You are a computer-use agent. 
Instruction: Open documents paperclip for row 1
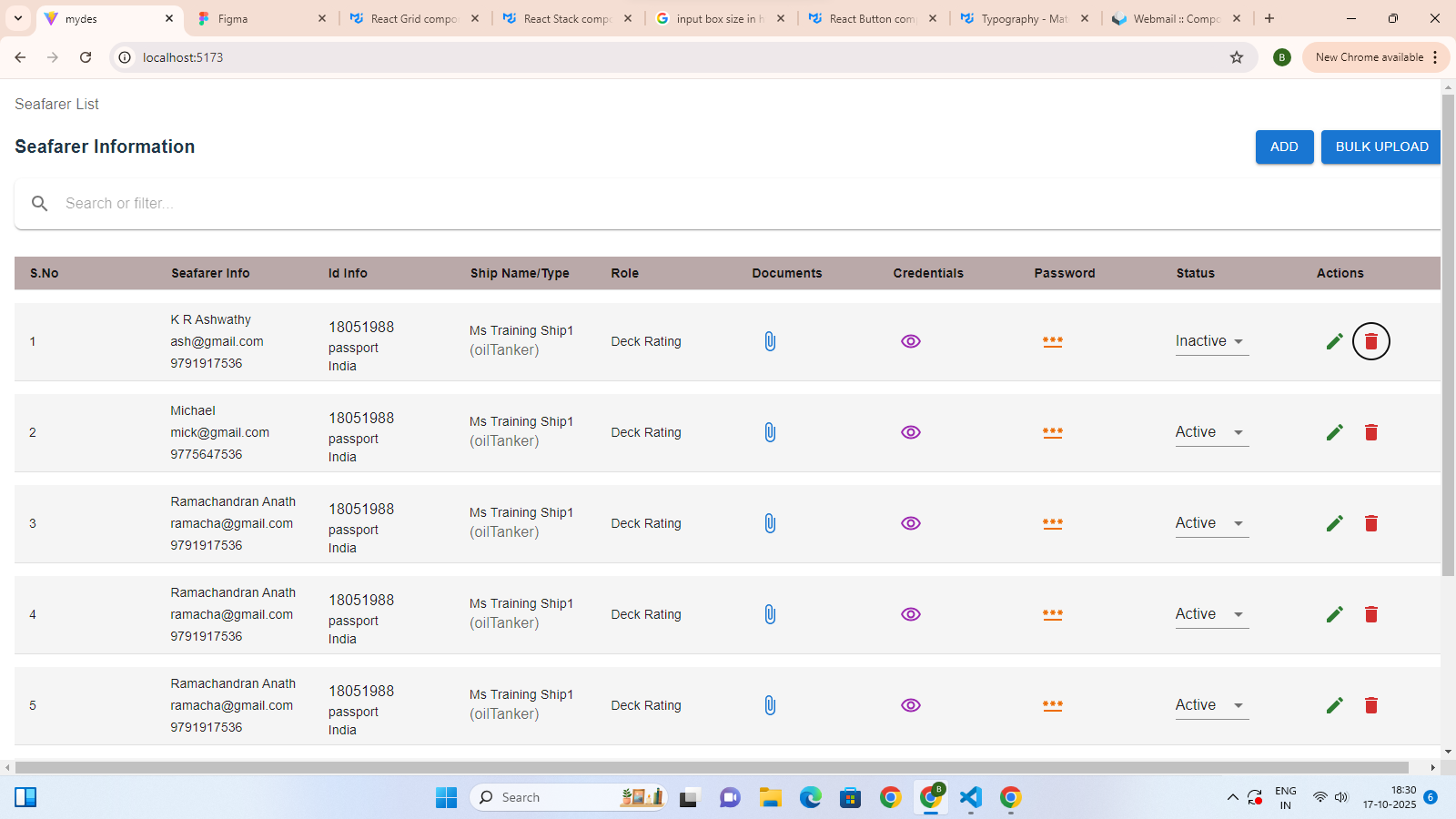click(x=770, y=341)
